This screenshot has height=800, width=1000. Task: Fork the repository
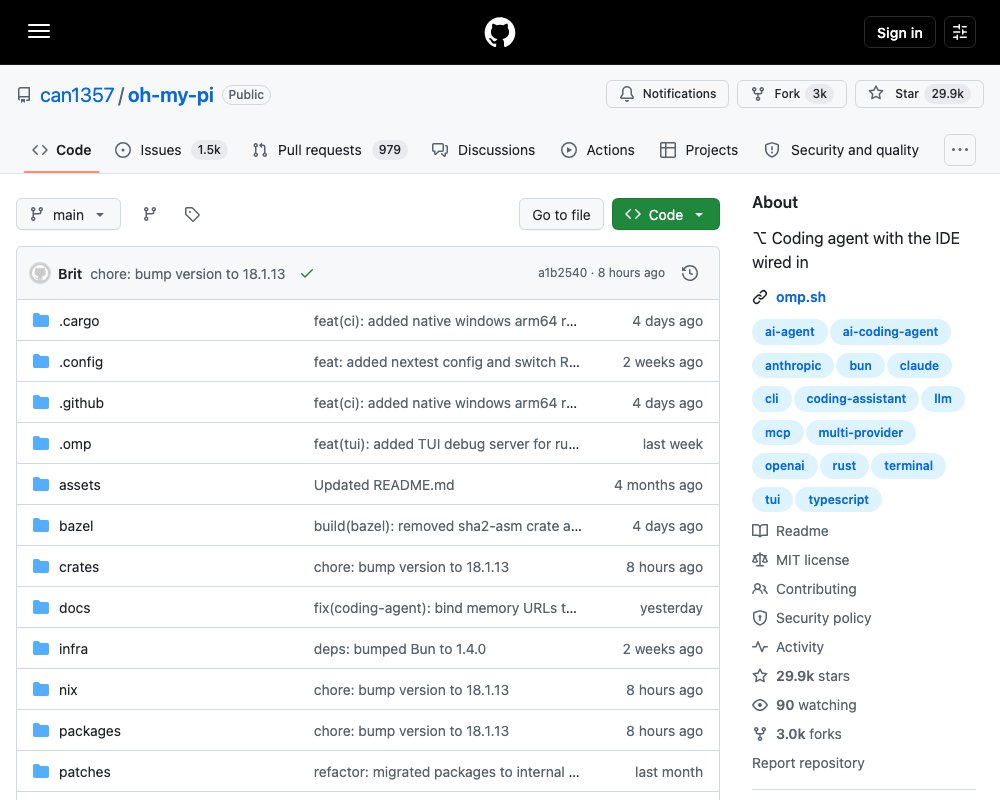791,94
